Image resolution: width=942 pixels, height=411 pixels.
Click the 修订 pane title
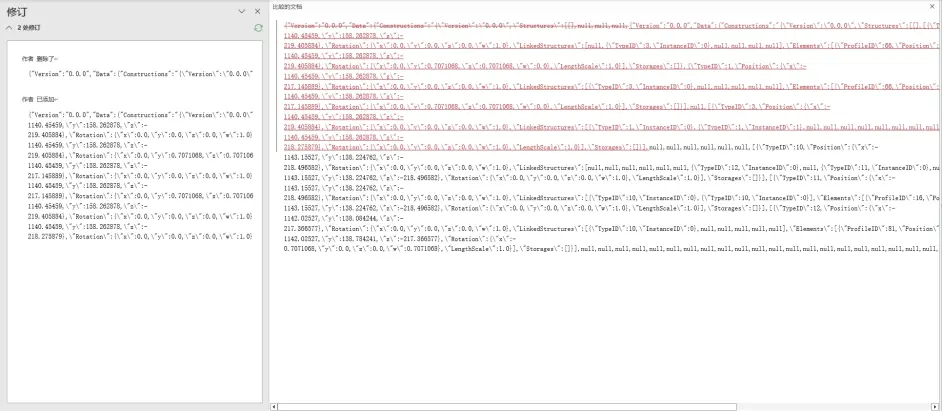click(x=17, y=11)
